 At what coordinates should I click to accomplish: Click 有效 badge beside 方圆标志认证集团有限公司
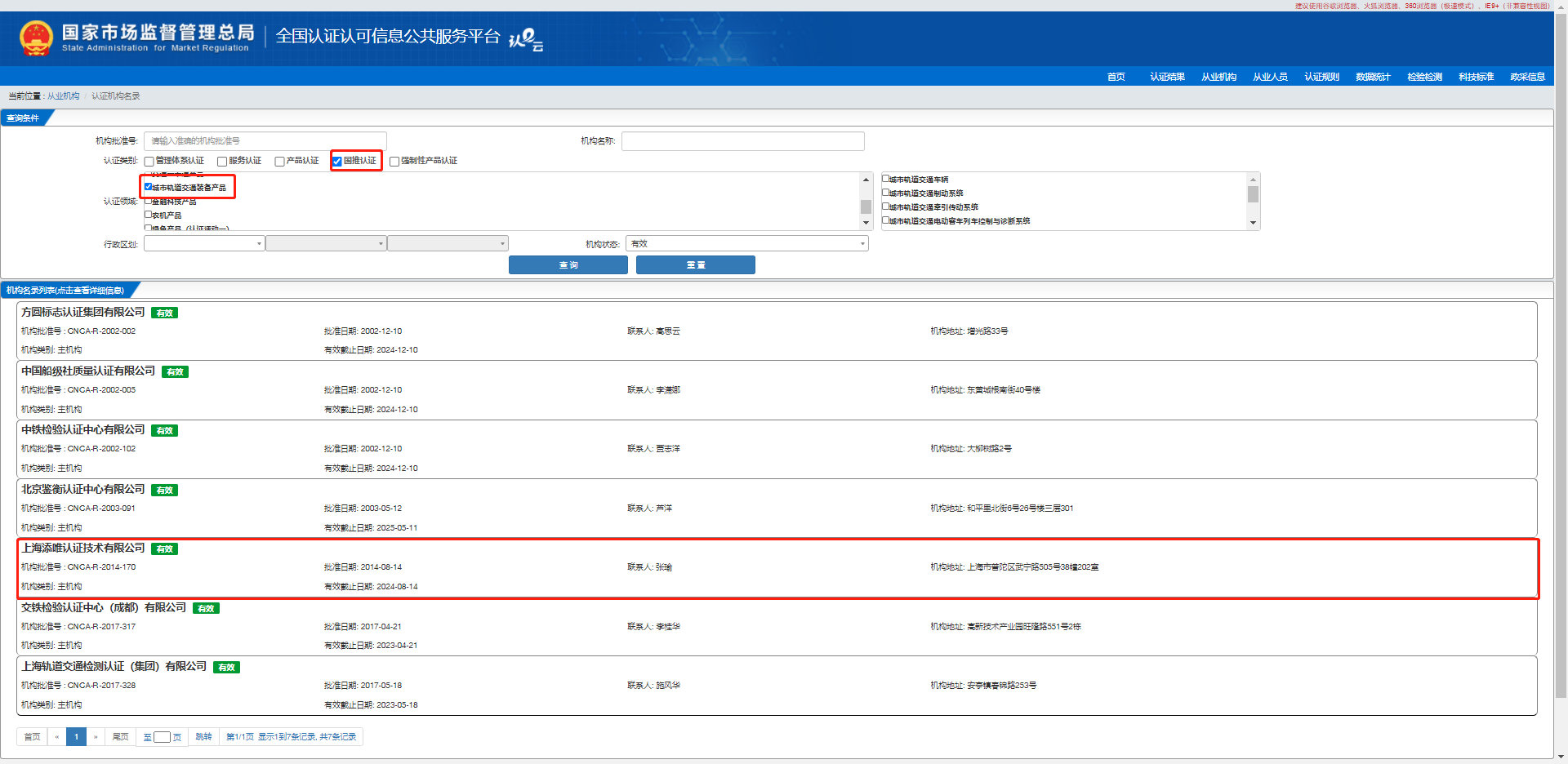(164, 313)
